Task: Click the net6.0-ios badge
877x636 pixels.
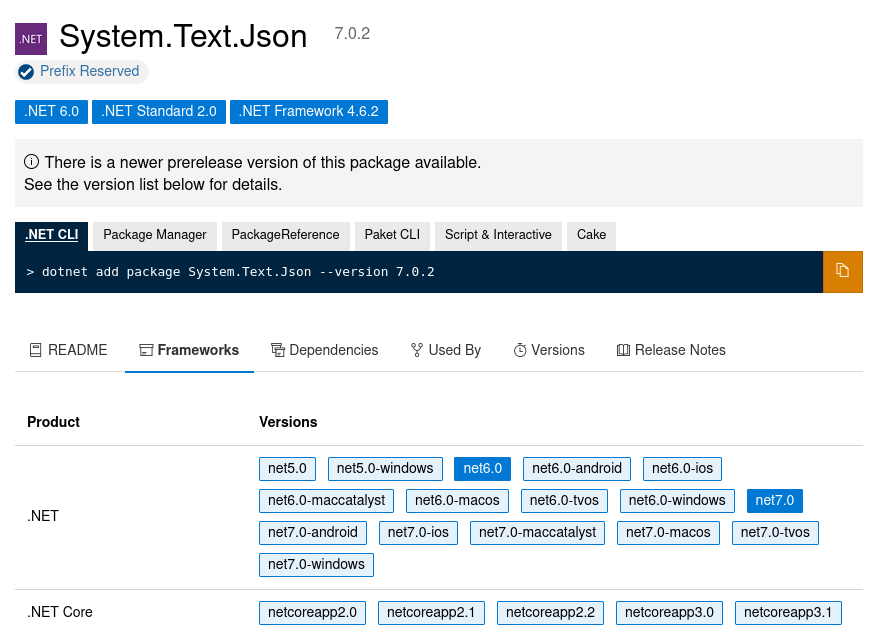Action: coord(682,469)
